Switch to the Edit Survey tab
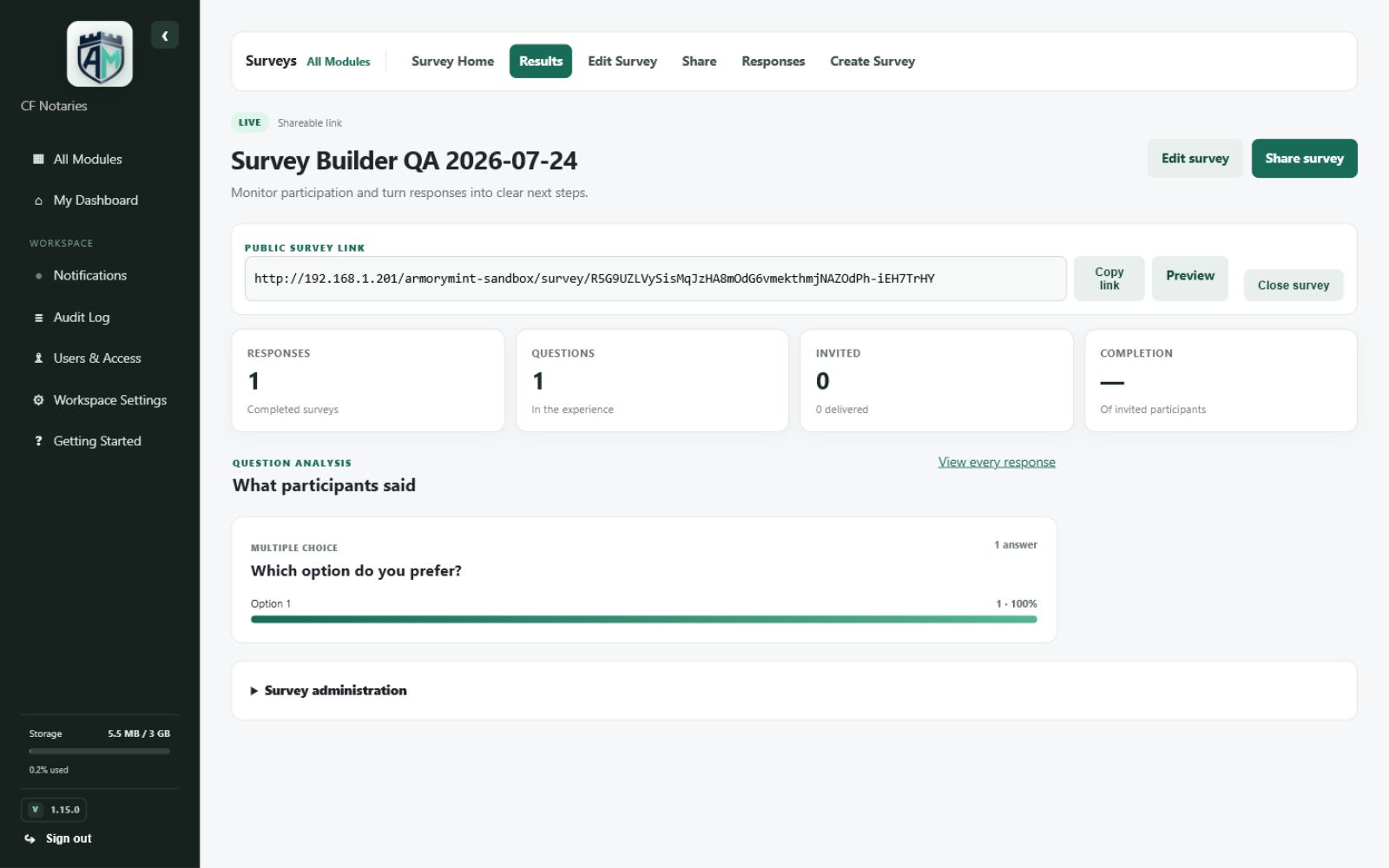1389x868 pixels. (622, 62)
